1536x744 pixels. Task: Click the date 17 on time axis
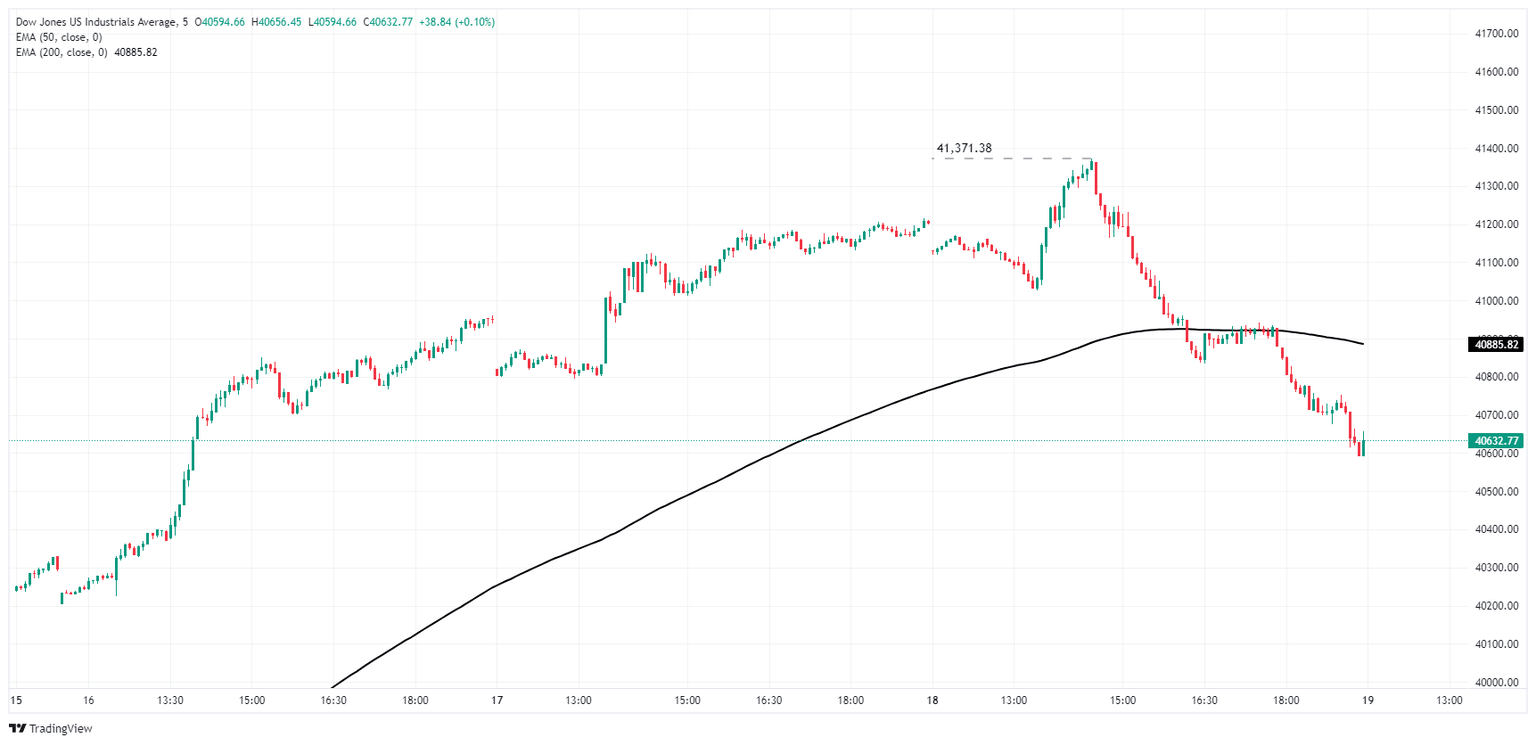[x=497, y=701]
